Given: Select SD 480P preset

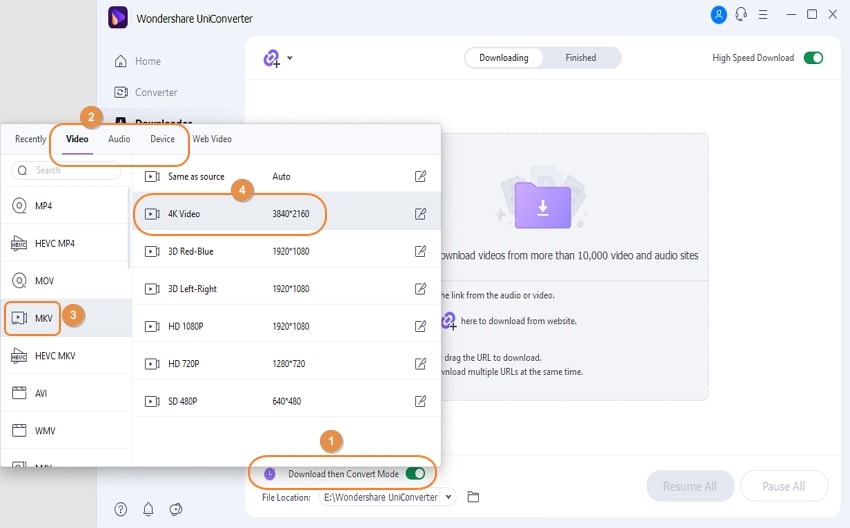Looking at the screenshot, I should [x=286, y=401].
